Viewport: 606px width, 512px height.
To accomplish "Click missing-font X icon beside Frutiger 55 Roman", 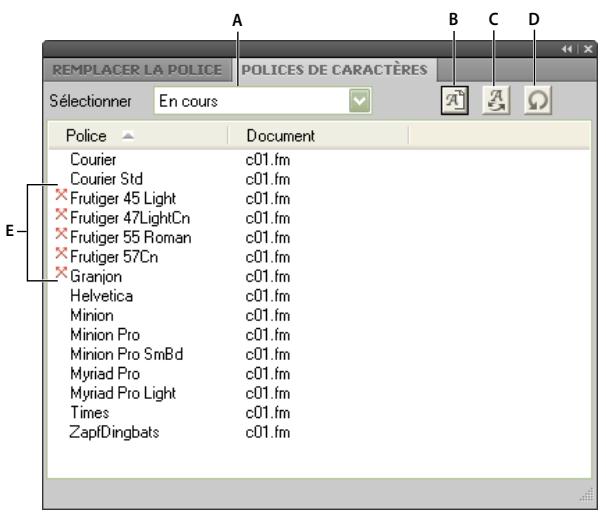I will tap(61, 233).
